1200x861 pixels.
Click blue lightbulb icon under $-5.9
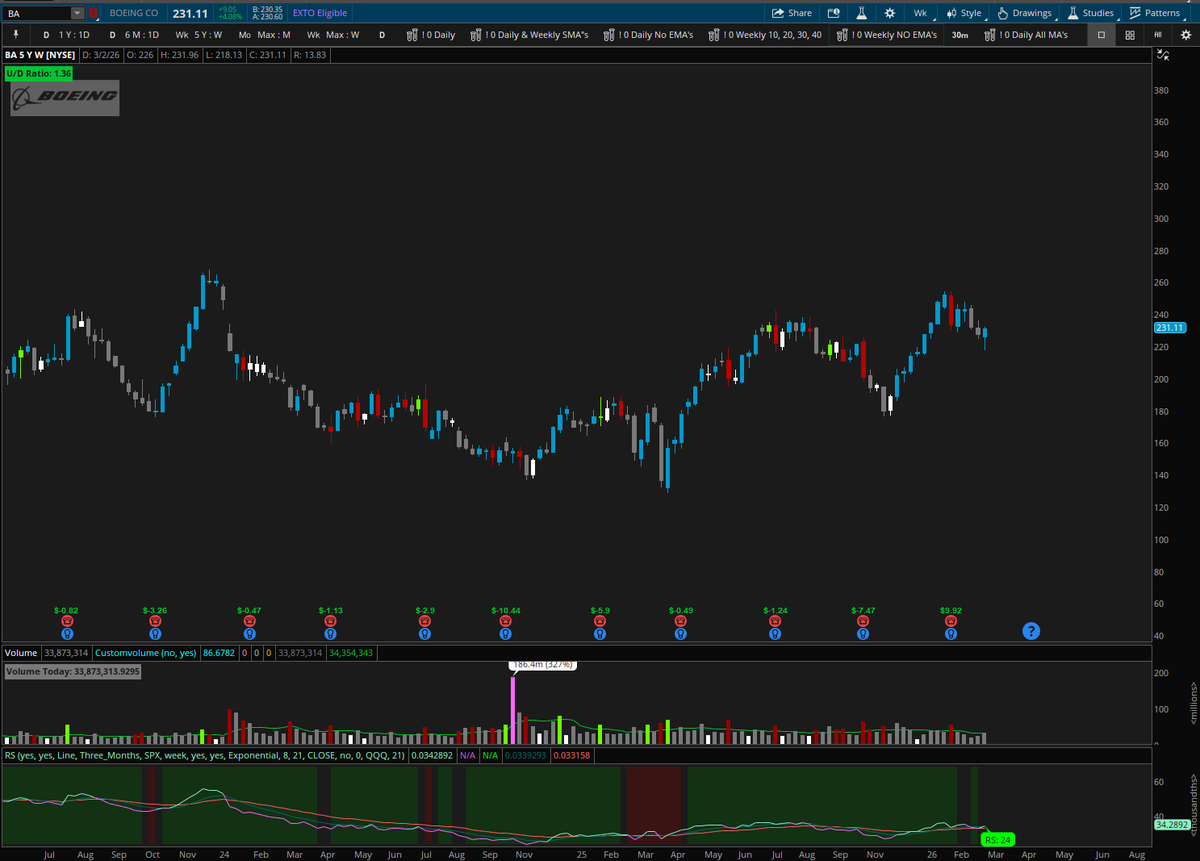click(599, 633)
